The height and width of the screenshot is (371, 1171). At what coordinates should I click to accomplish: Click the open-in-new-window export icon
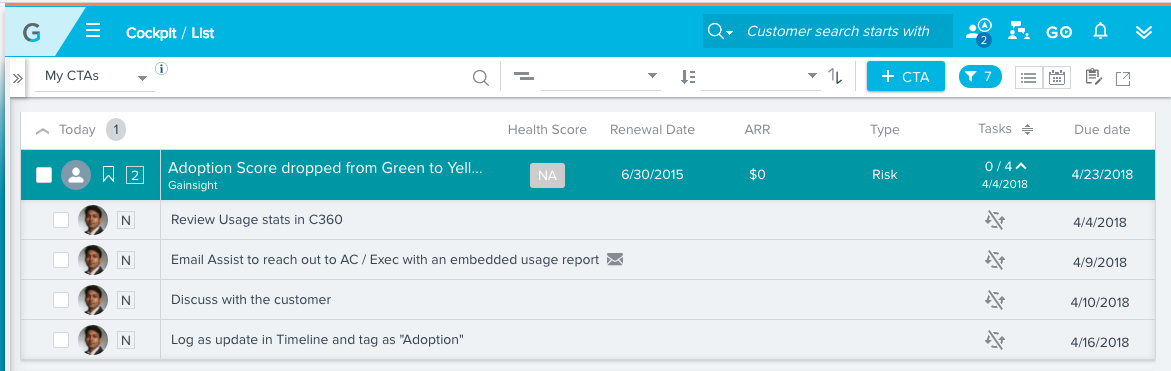point(1122,78)
